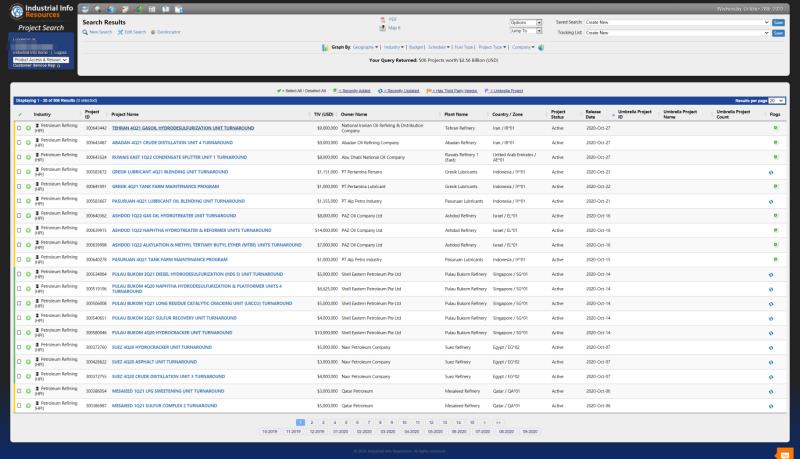This screenshot has width=800, height=459.
Task: Sort by the TIV (USD) column header
Action: point(323,115)
